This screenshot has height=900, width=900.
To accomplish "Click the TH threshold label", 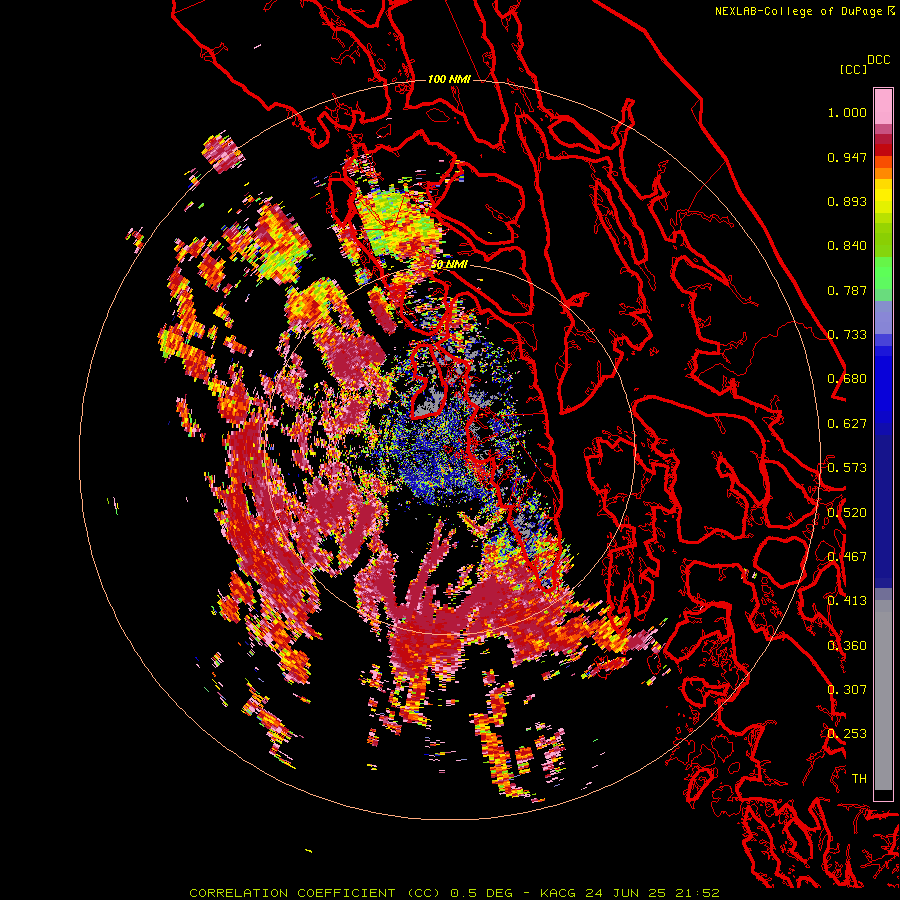I will click(x=859, y=779).
